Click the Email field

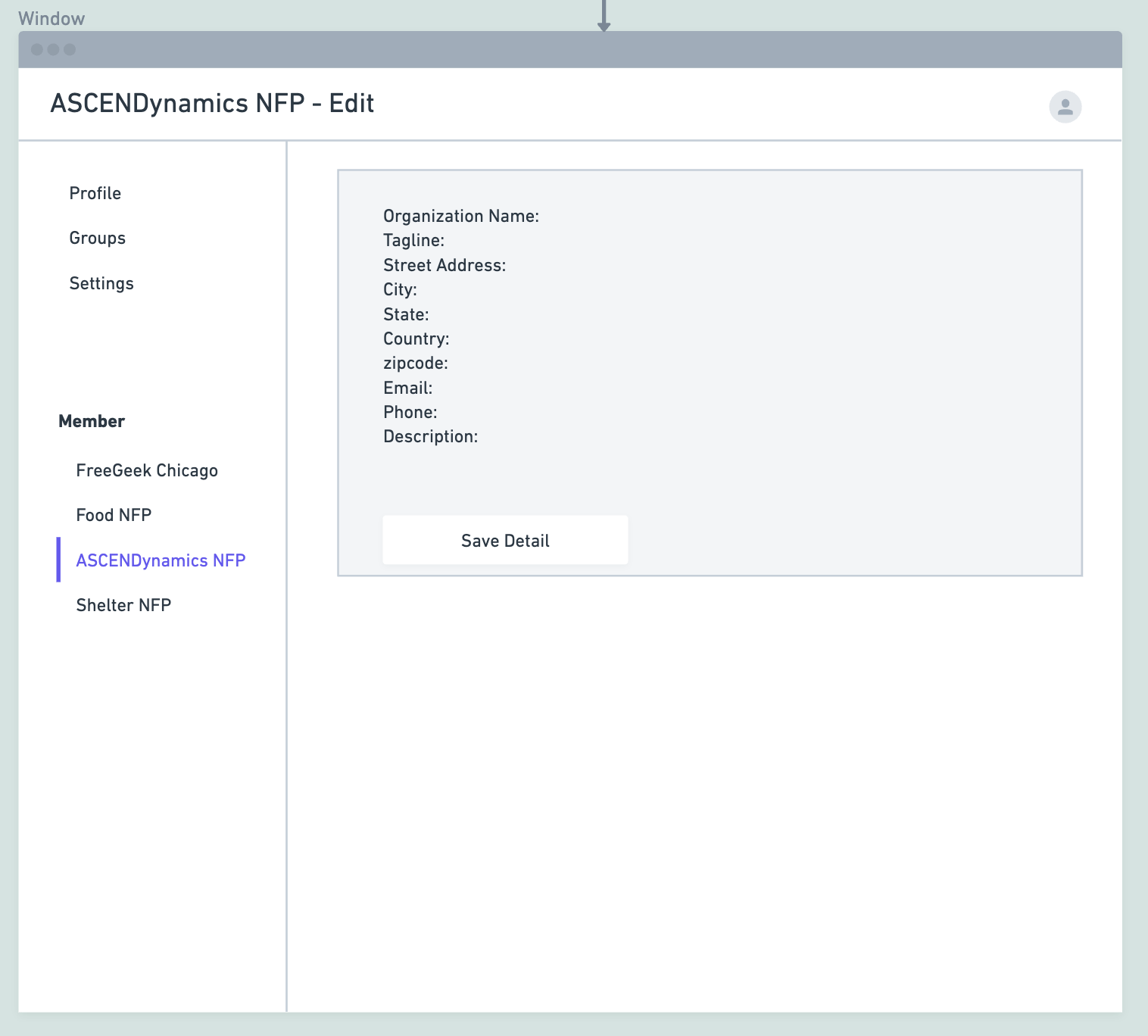coord(407,388)
